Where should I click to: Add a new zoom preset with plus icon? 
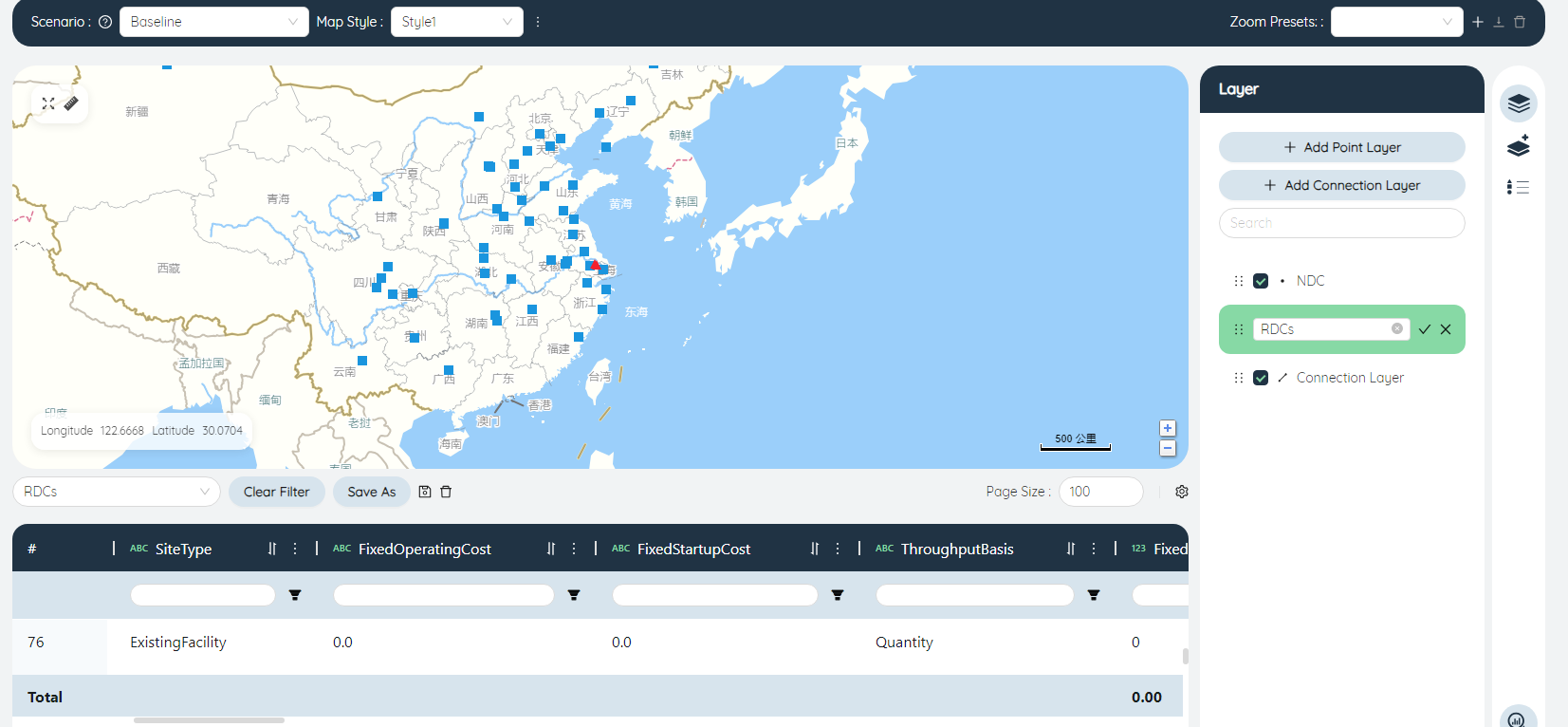point(1478,22)
